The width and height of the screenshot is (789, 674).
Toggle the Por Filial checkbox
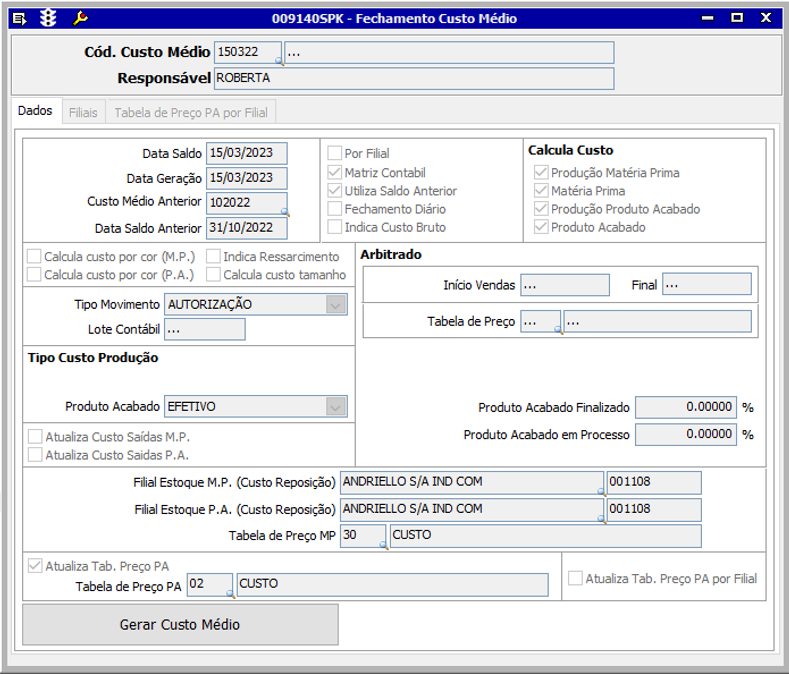coord(335,154)
